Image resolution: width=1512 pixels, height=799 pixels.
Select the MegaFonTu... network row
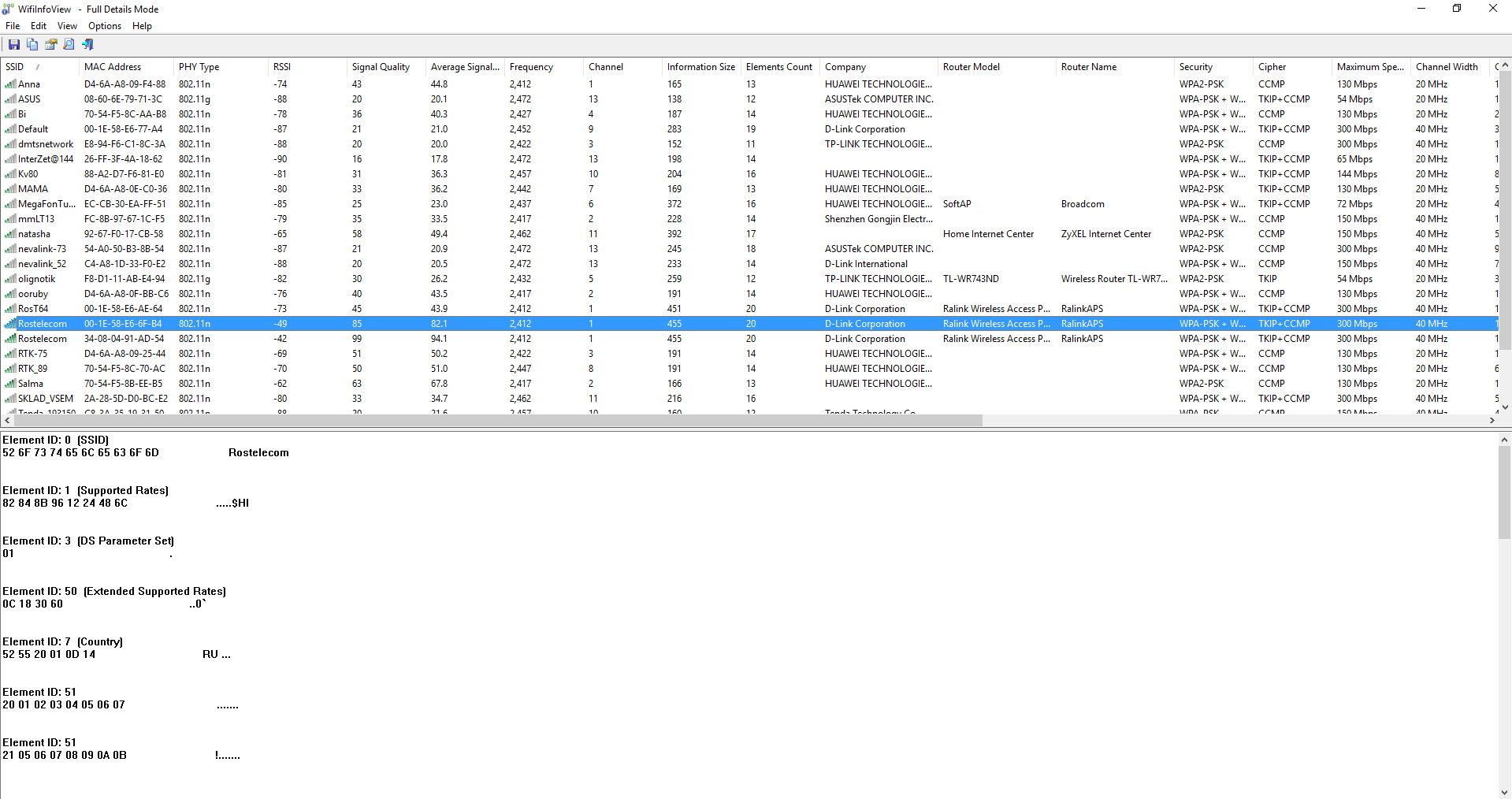[749, 203]
